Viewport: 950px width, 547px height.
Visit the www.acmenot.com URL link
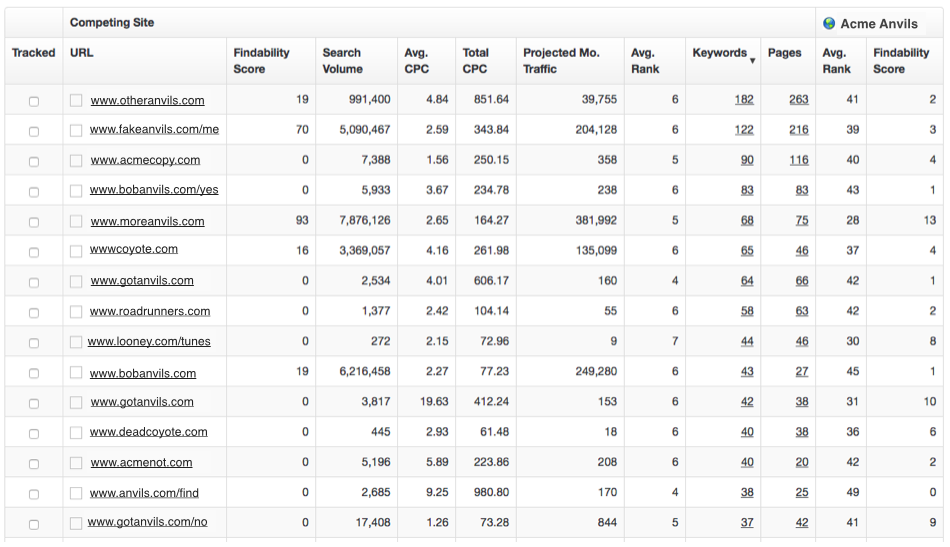[x=141, y=463]
